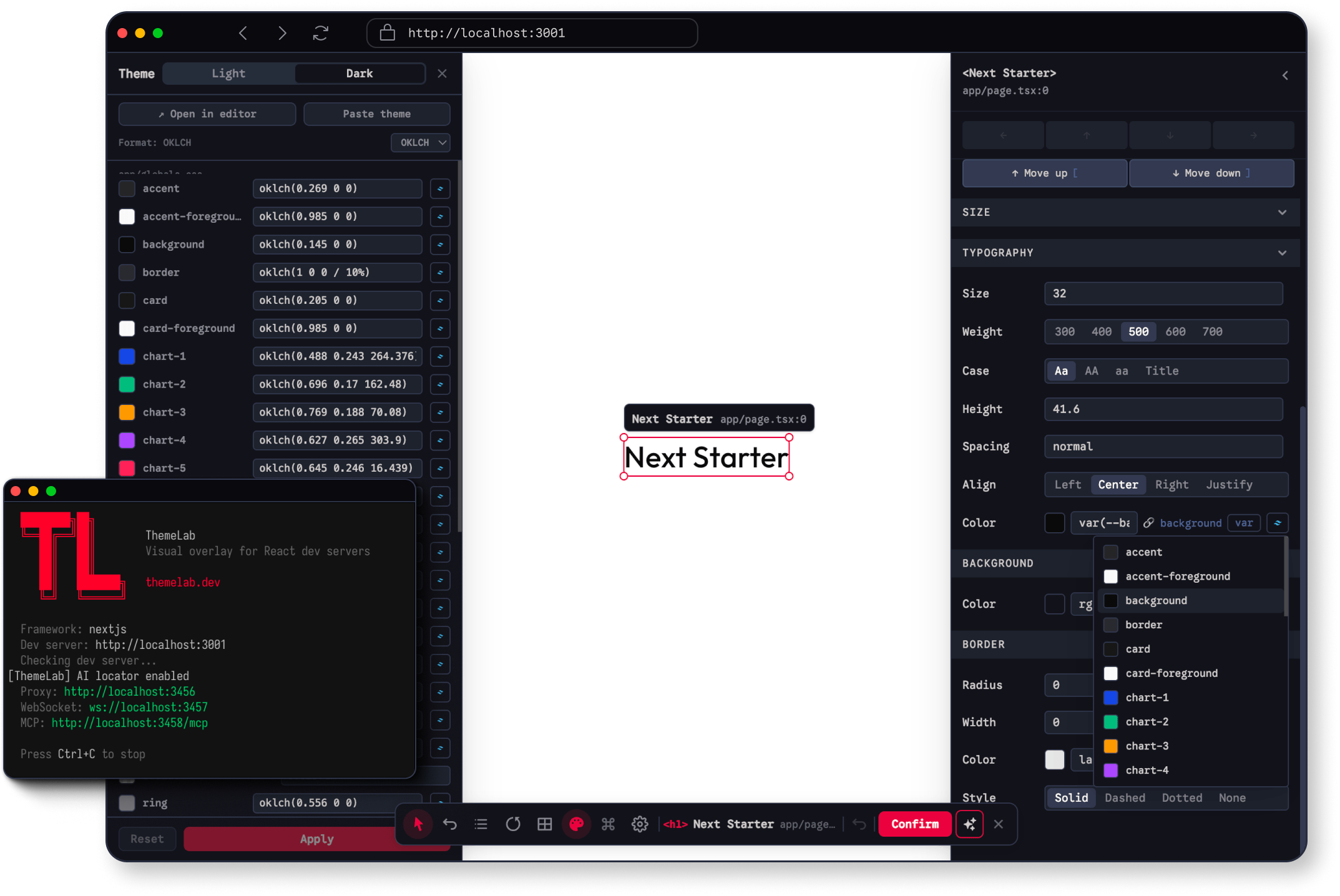Set font weight to 300
This screenshot has width=1340, height=896.
coord(1065,332)
